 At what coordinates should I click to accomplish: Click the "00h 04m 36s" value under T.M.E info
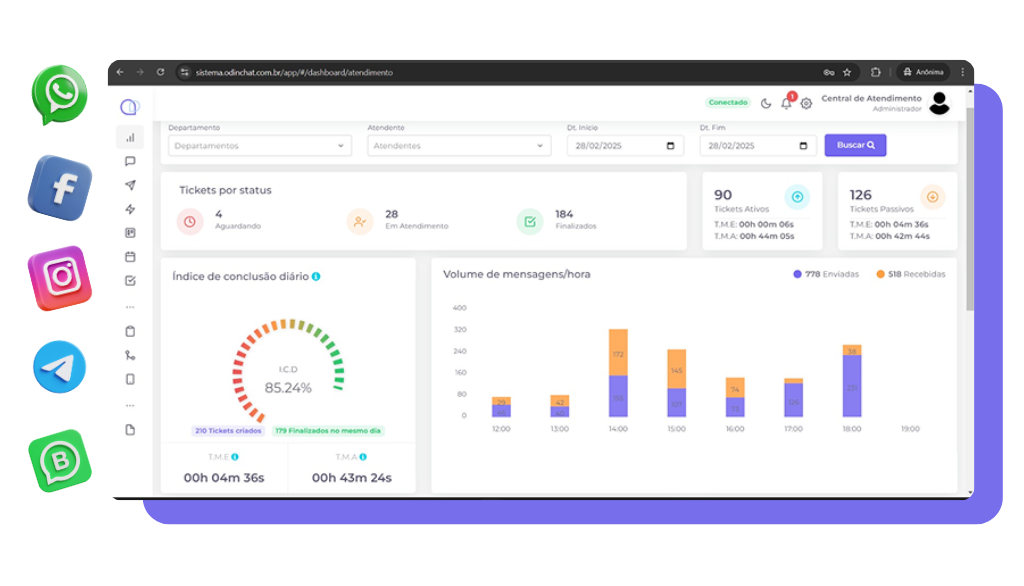[224, 478]
